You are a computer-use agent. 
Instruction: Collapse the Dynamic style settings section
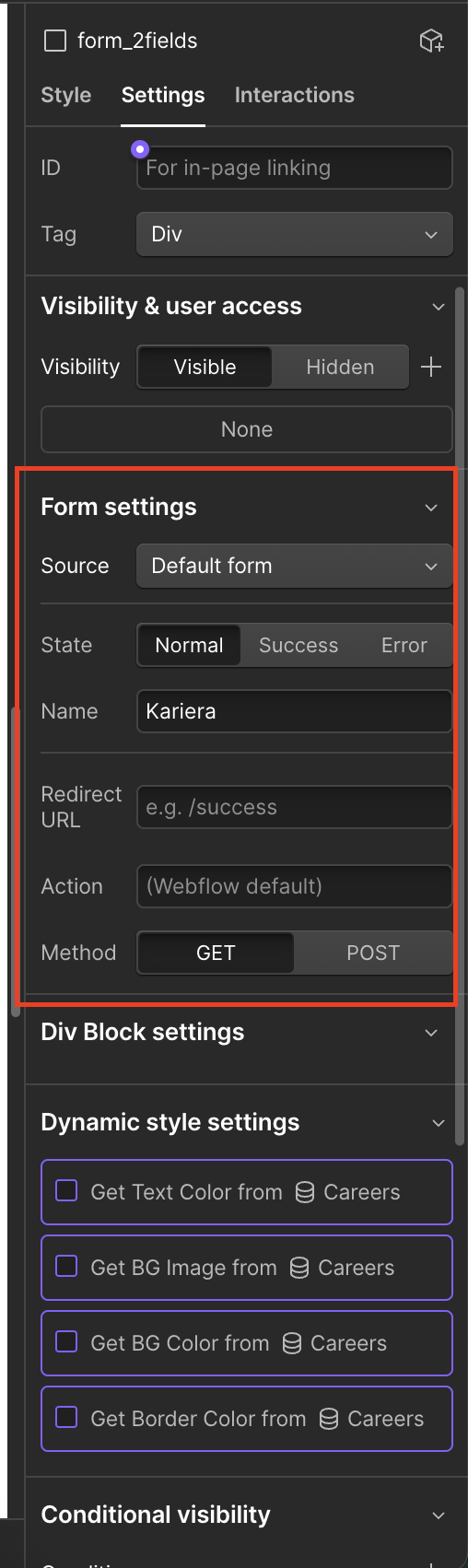[438, 1123]
